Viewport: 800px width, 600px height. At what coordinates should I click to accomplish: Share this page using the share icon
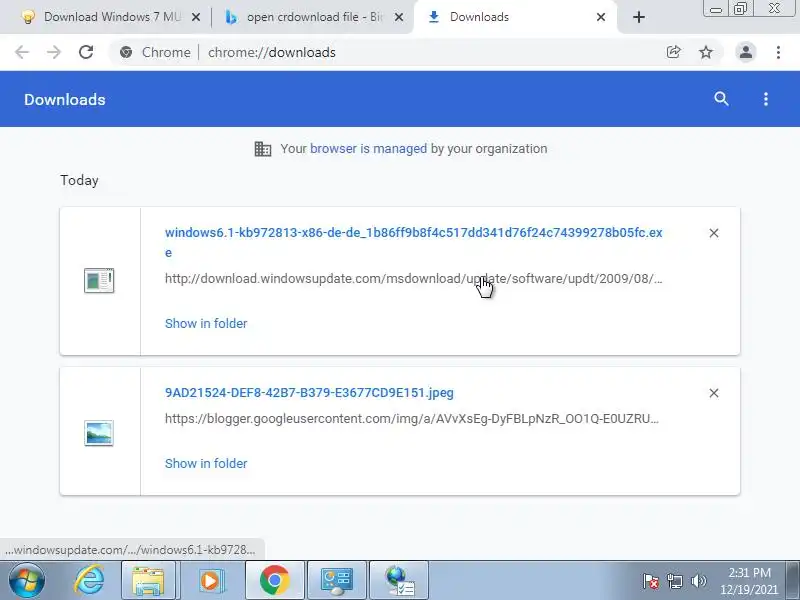coord(673,52)
